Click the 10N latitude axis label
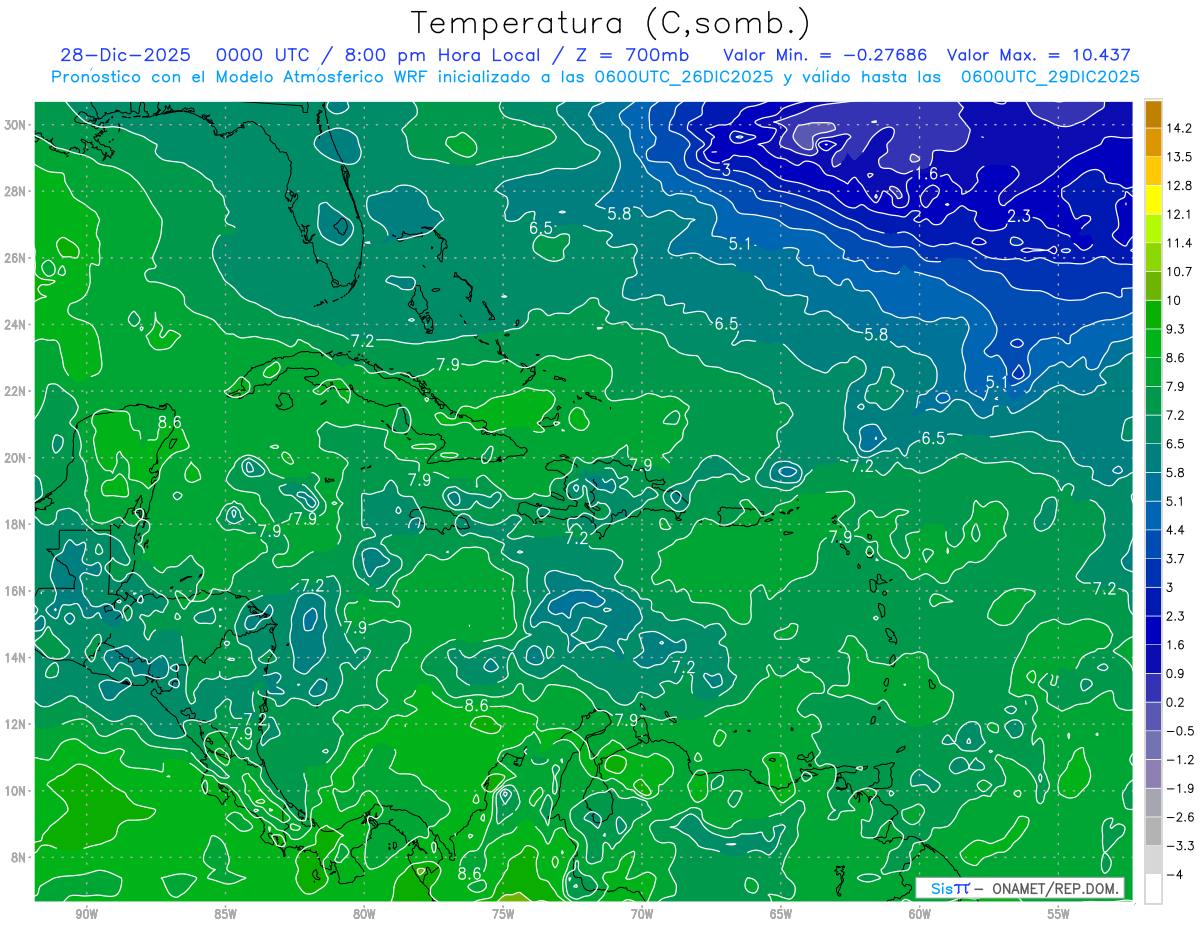The image size is (1200, 927). [14, 791]
